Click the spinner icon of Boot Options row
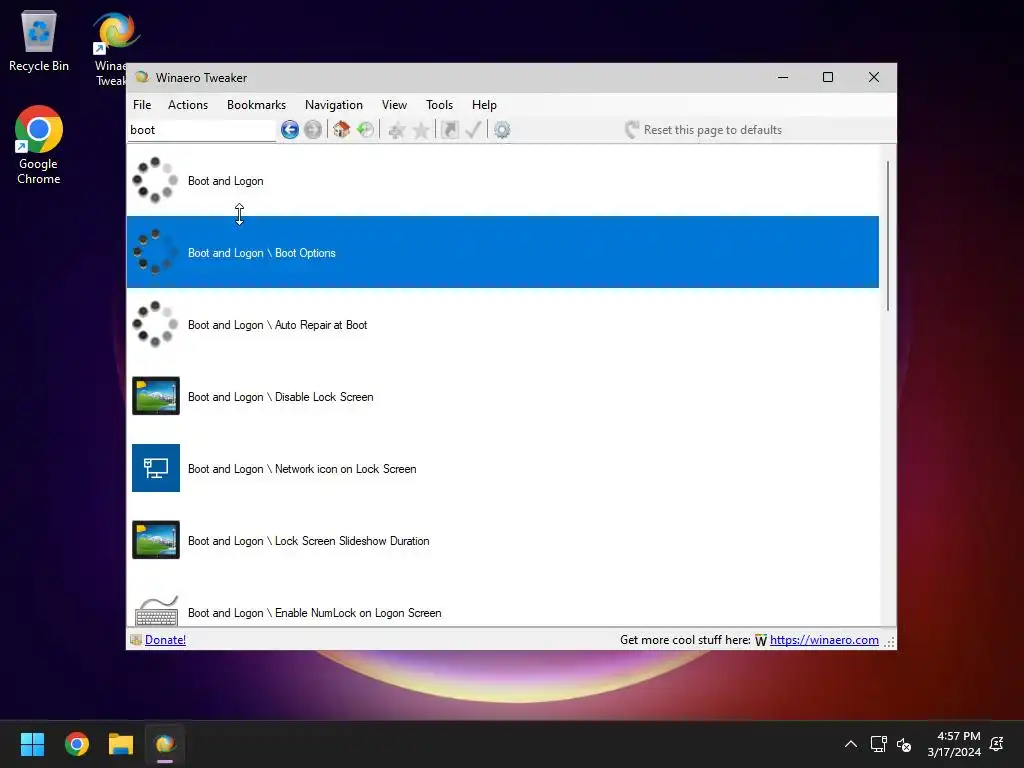The image size is (1024, 768). [155, 252]
